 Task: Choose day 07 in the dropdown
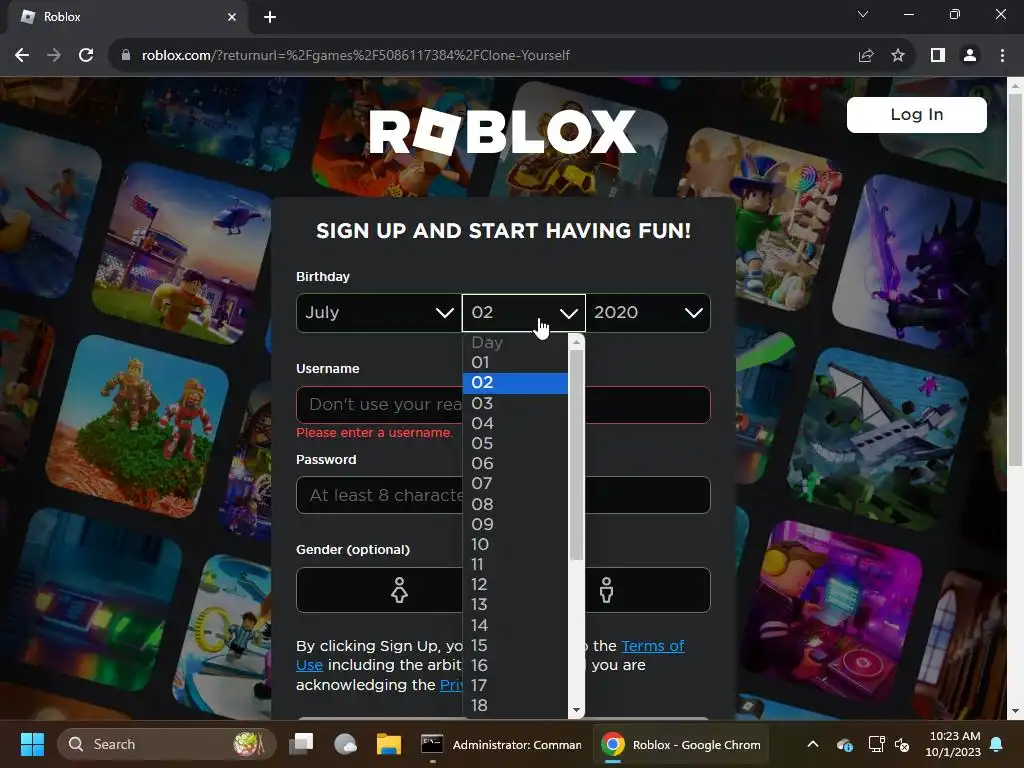pos(515,484)
